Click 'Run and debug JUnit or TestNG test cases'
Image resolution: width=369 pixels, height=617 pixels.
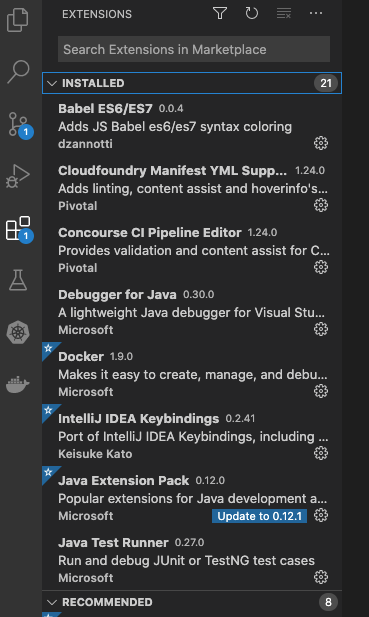(x=186, y=561)
